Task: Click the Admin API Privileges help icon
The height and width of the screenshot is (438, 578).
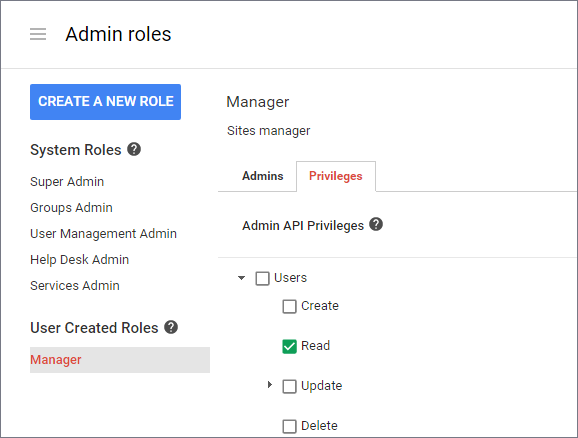Action: 376,224
